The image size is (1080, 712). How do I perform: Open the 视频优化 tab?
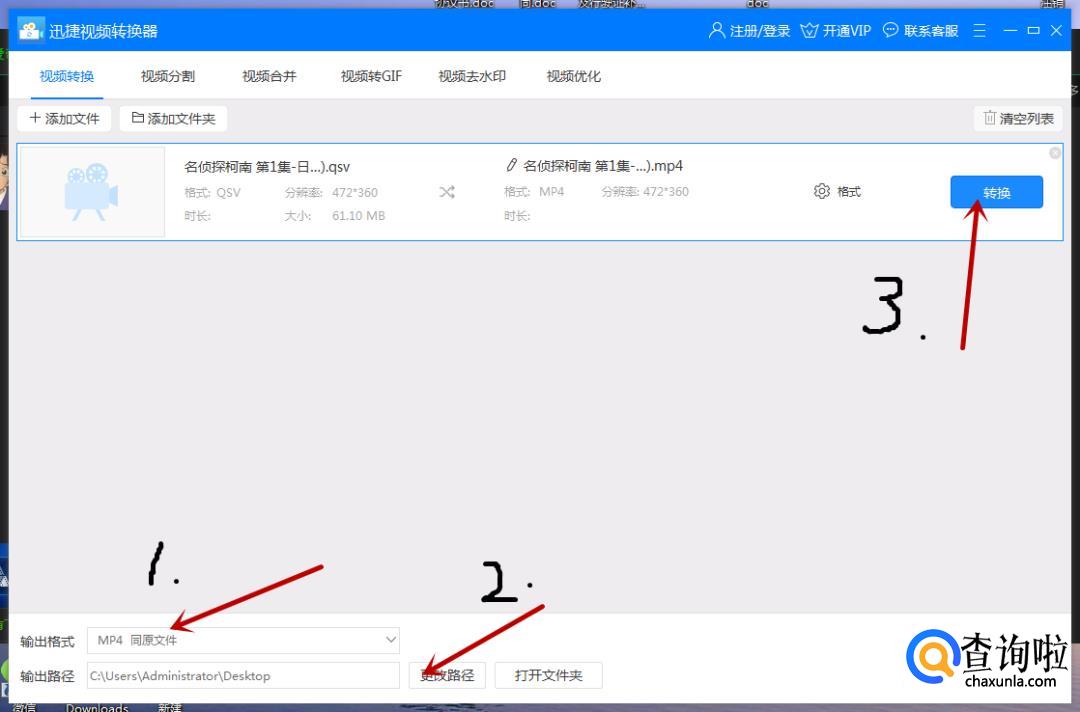[x=573, y=76]
